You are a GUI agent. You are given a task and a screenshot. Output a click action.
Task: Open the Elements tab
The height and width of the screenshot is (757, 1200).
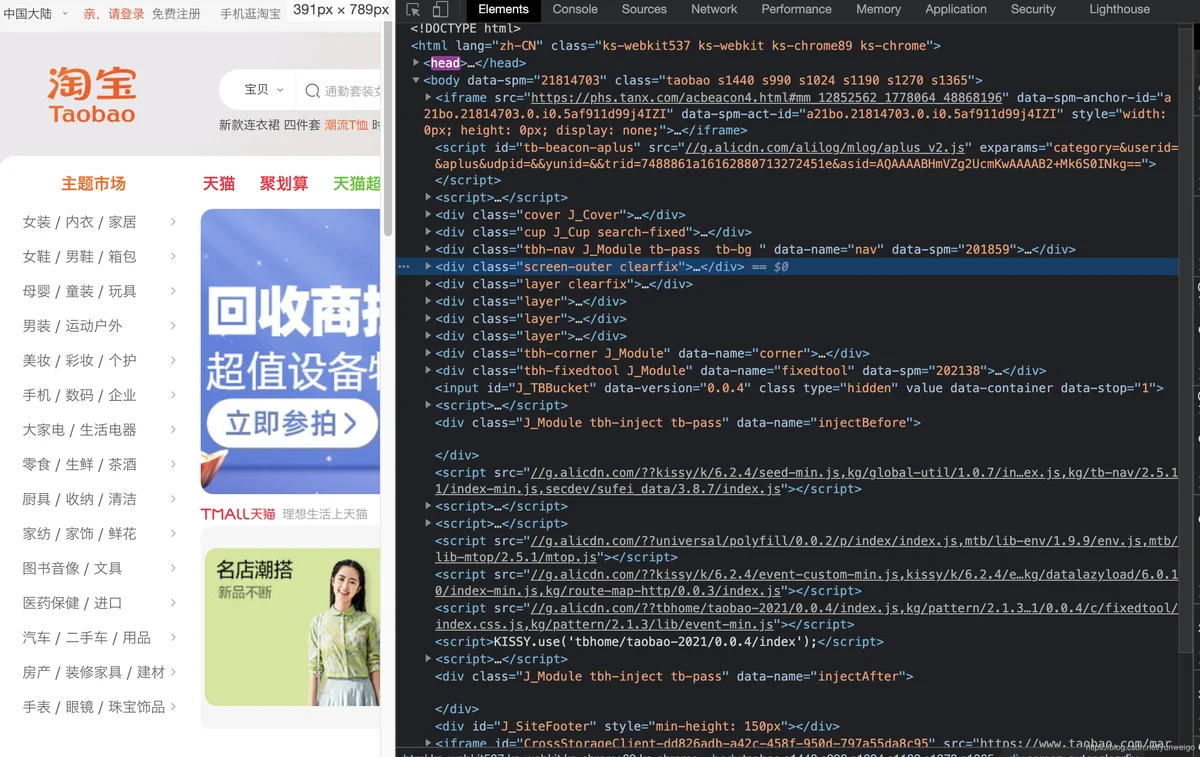[503, 9]
